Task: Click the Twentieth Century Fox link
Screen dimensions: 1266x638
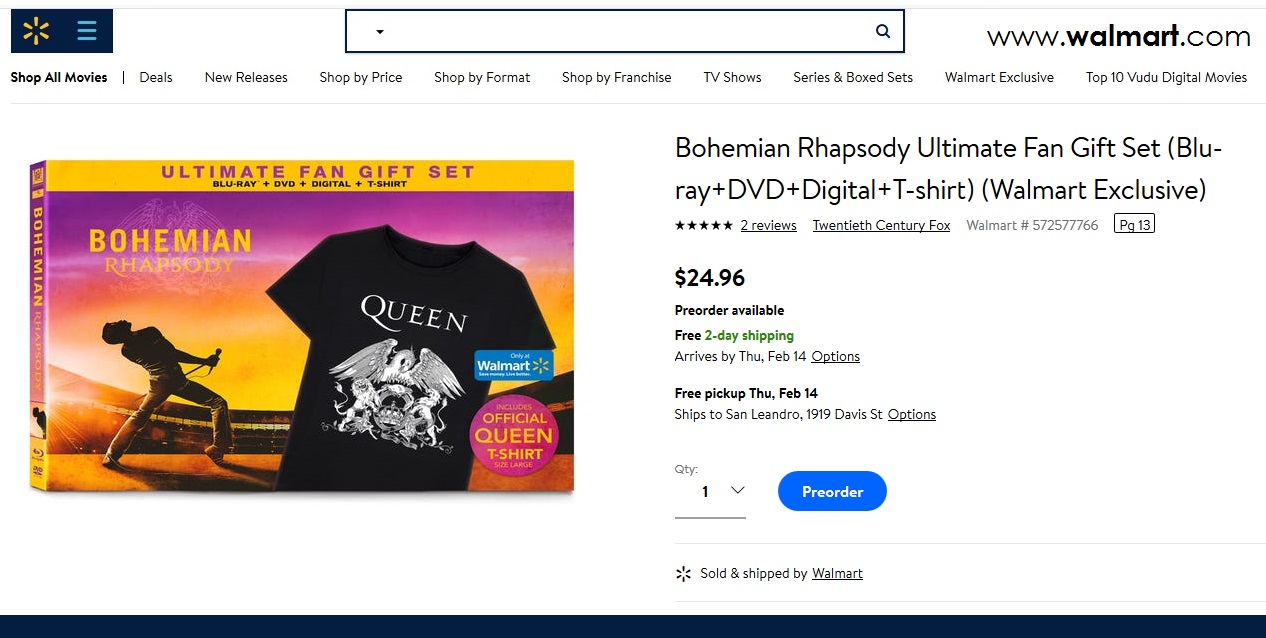Action: [881, 226]
